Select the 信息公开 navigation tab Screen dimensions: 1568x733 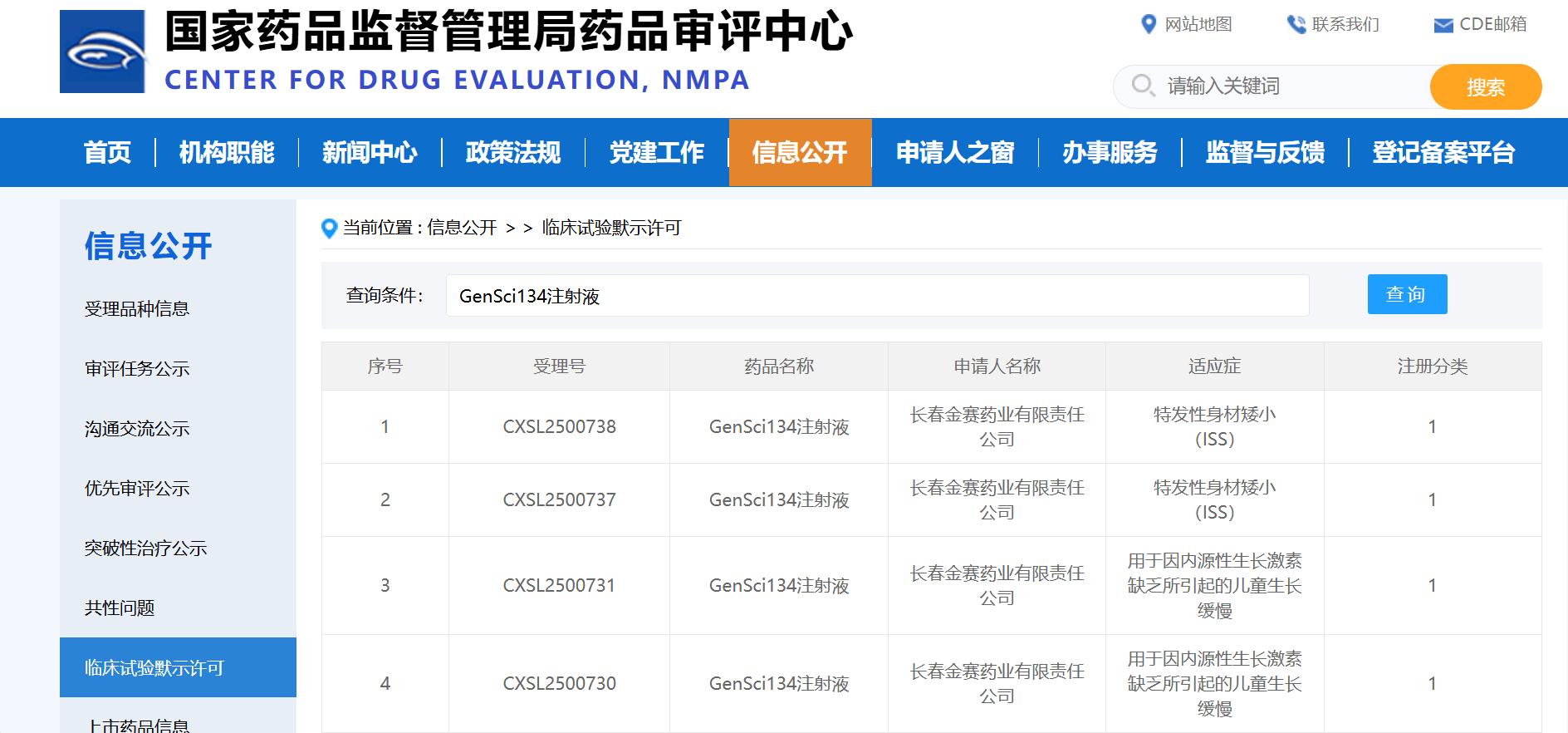coord(799,153)
